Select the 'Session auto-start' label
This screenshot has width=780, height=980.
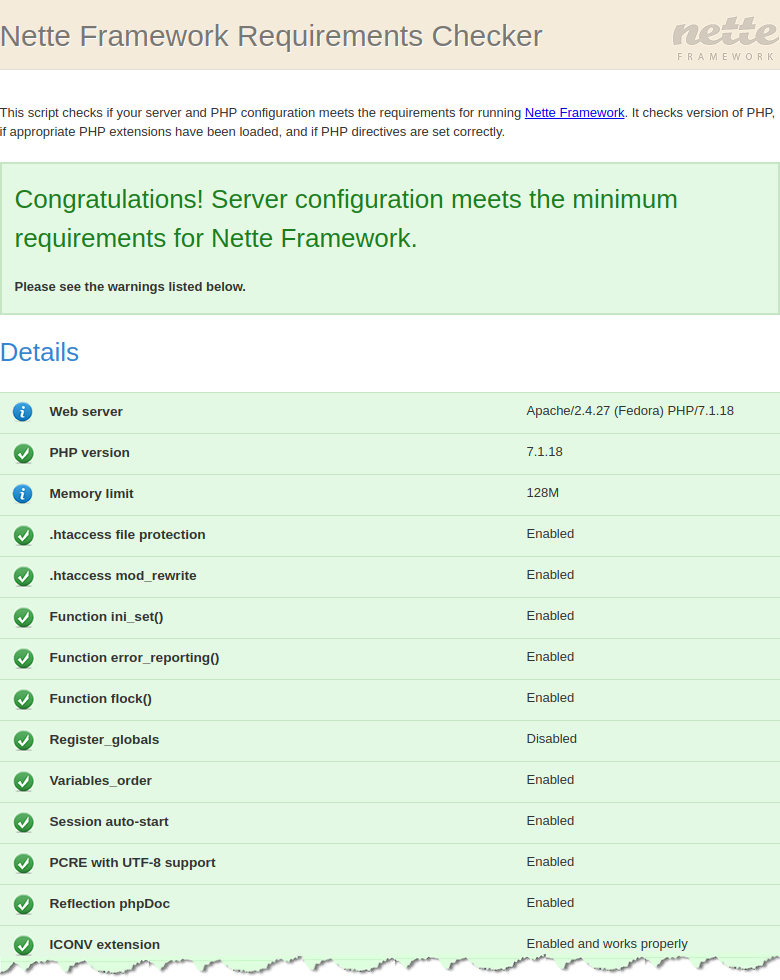click(109, 821)
